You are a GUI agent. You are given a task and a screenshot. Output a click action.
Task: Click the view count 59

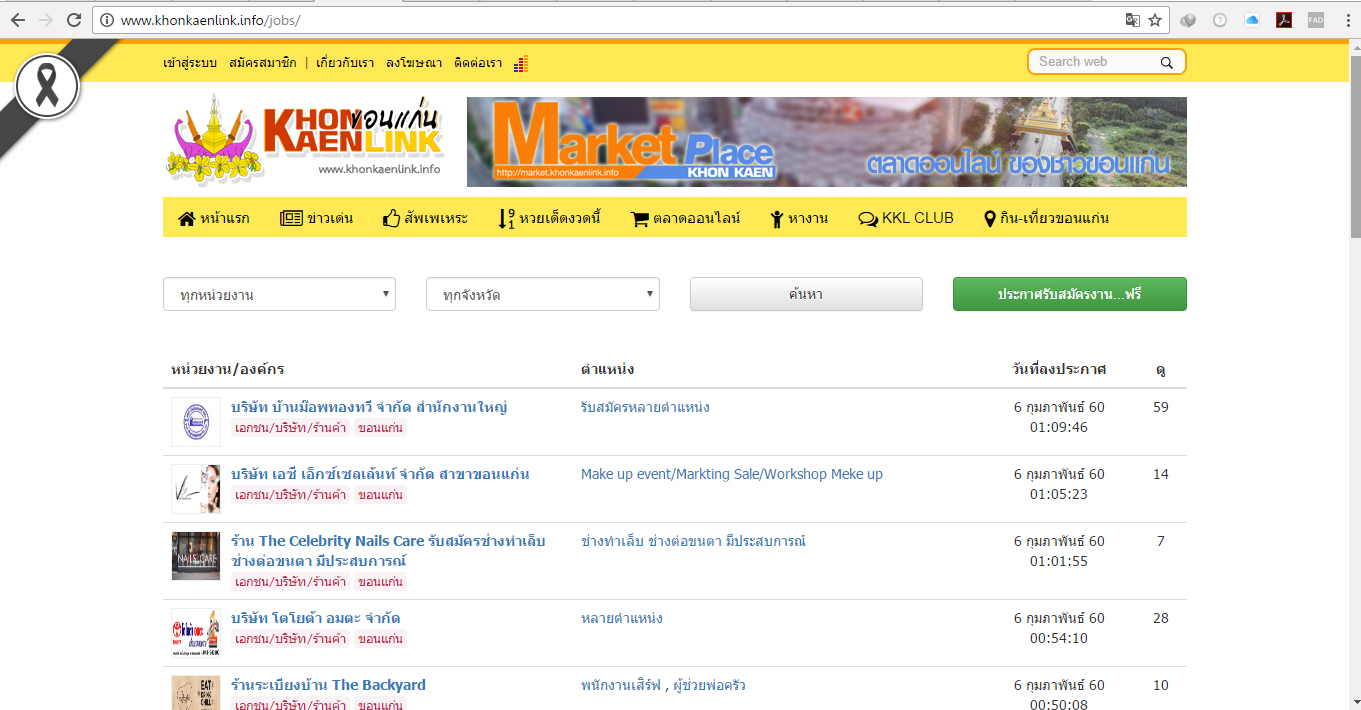[x=1161, y=407]
